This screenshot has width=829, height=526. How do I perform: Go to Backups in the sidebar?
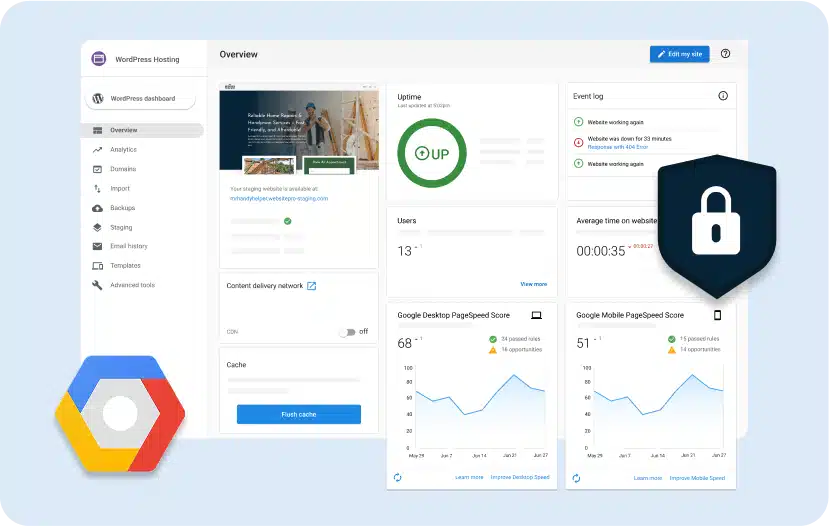[122, 208]
